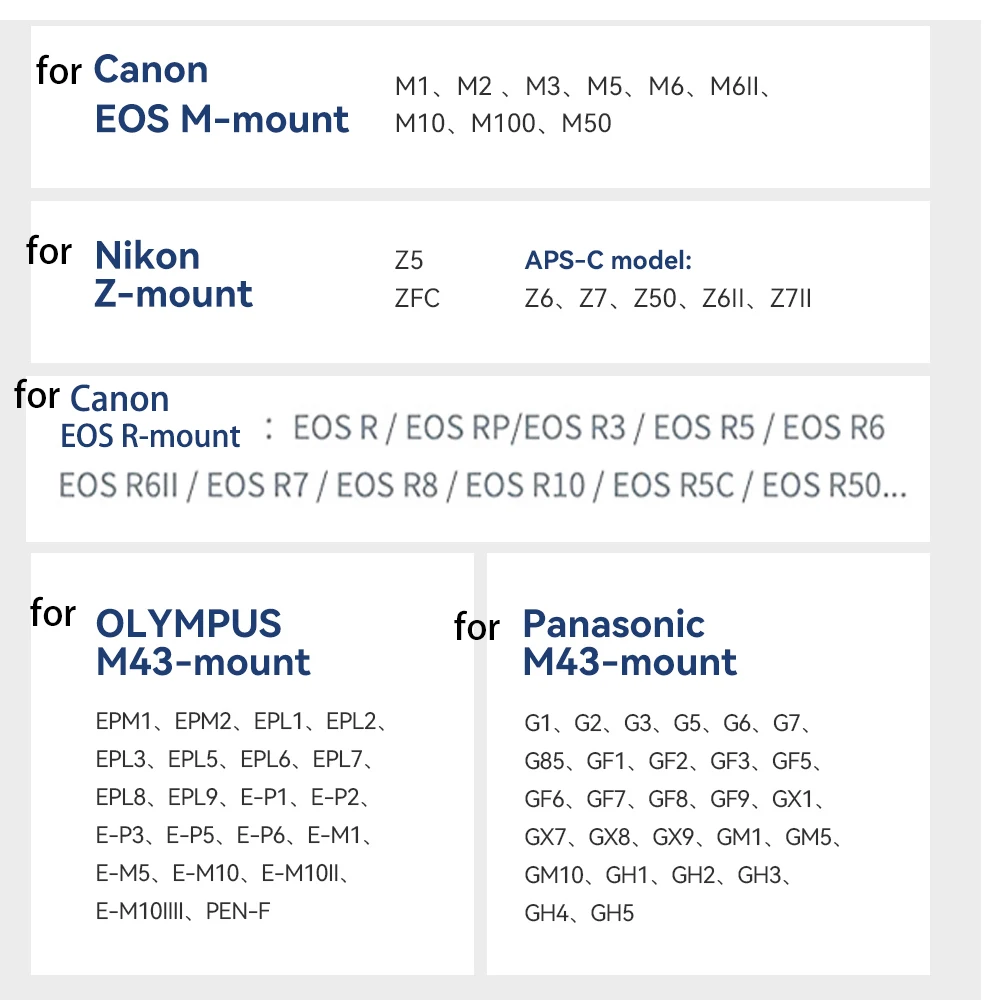Click the Panasonic M43-mount heading
The height and width of the screenshot is (1000, 1000).
(629, 642)
